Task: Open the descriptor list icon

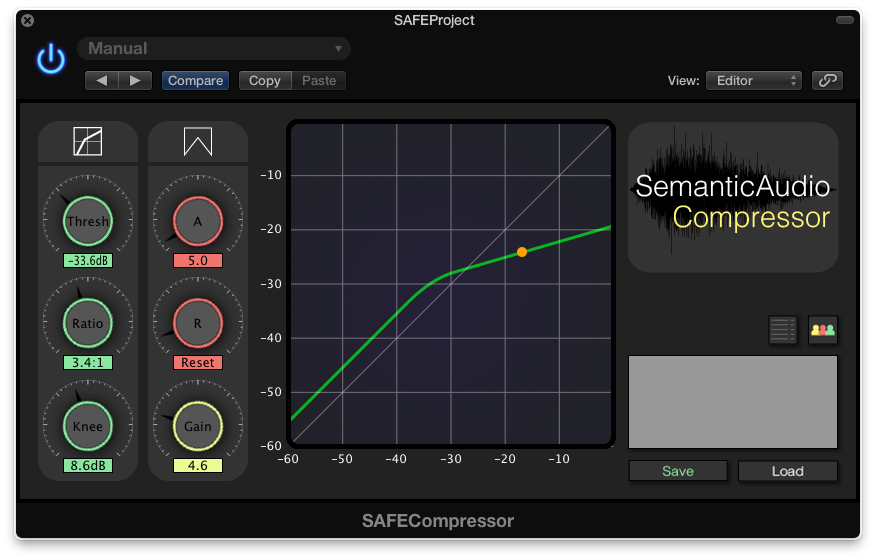Action: pyautogui.click(x=783, y=330)
